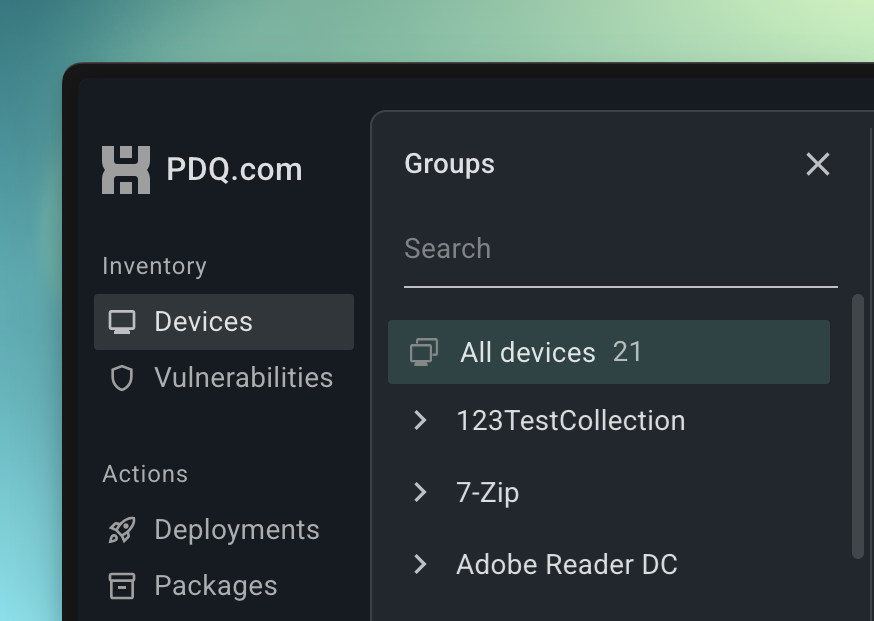Close the Groups panel
The image size is (874, 621).
(x=818, y=164)
